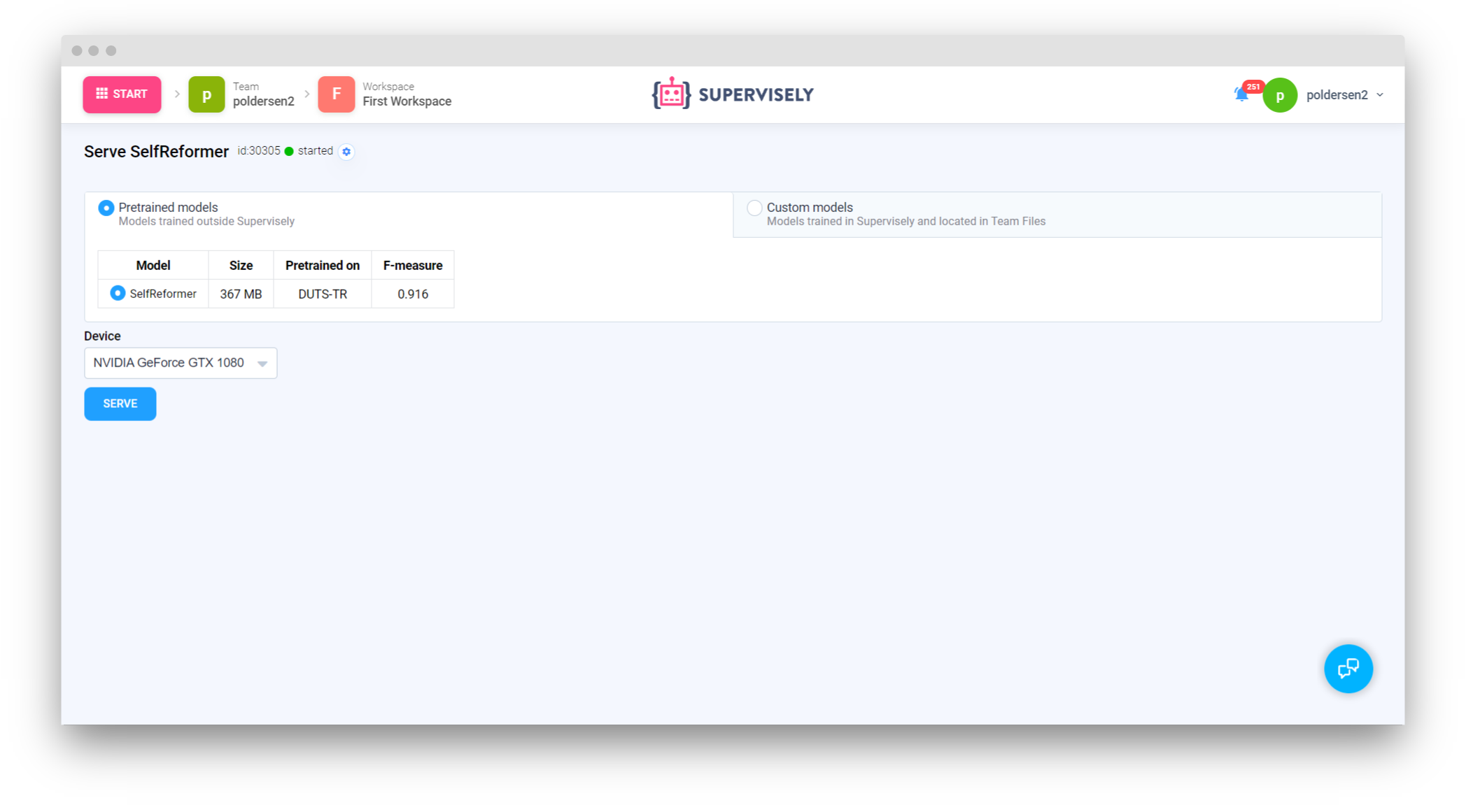
Task: Click the breadcrumb arrow after Team poldersen2
Action: point(306,94)
